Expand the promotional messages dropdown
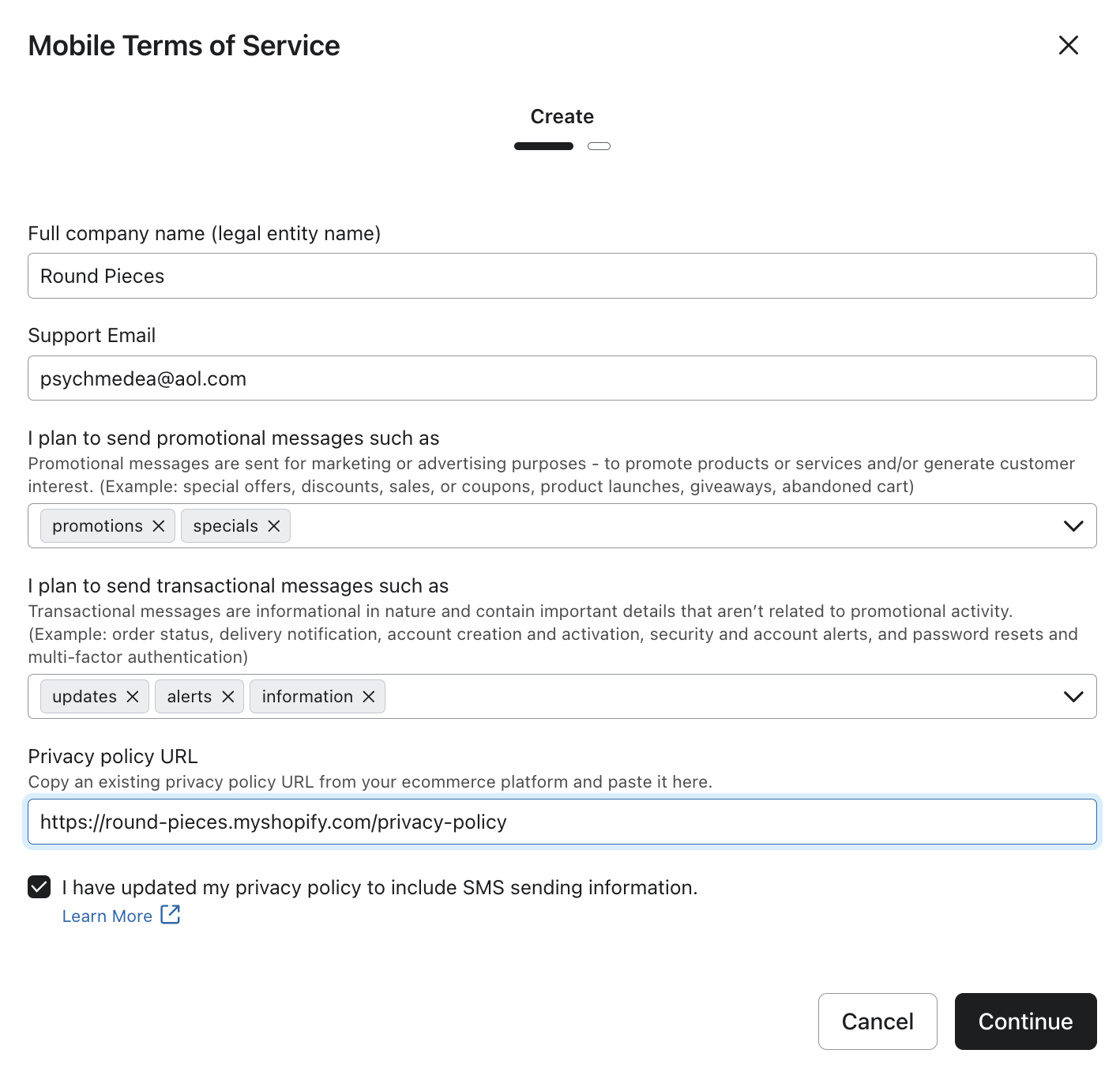This screenshot has height=1076, width=1120. click(1073, 525)
